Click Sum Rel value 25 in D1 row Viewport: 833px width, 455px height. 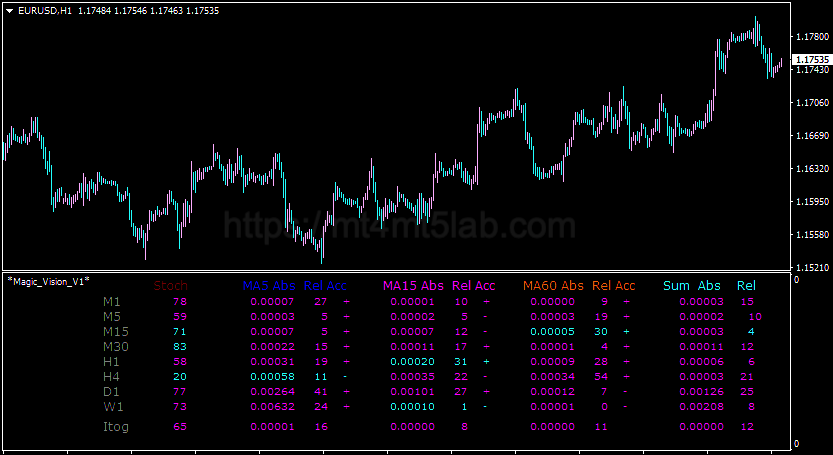point(747,392)
